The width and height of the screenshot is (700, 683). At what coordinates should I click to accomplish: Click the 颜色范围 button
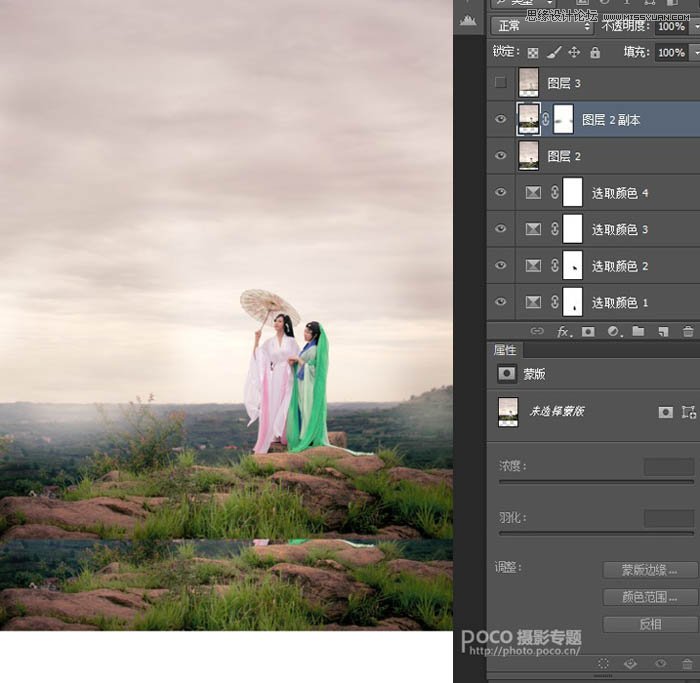(x=650, y=597)
